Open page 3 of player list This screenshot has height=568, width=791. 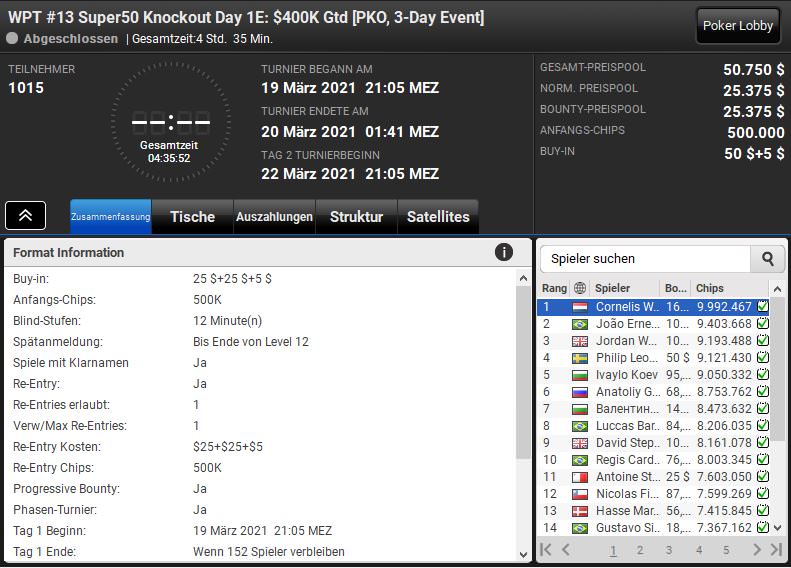tap(668, 550)
